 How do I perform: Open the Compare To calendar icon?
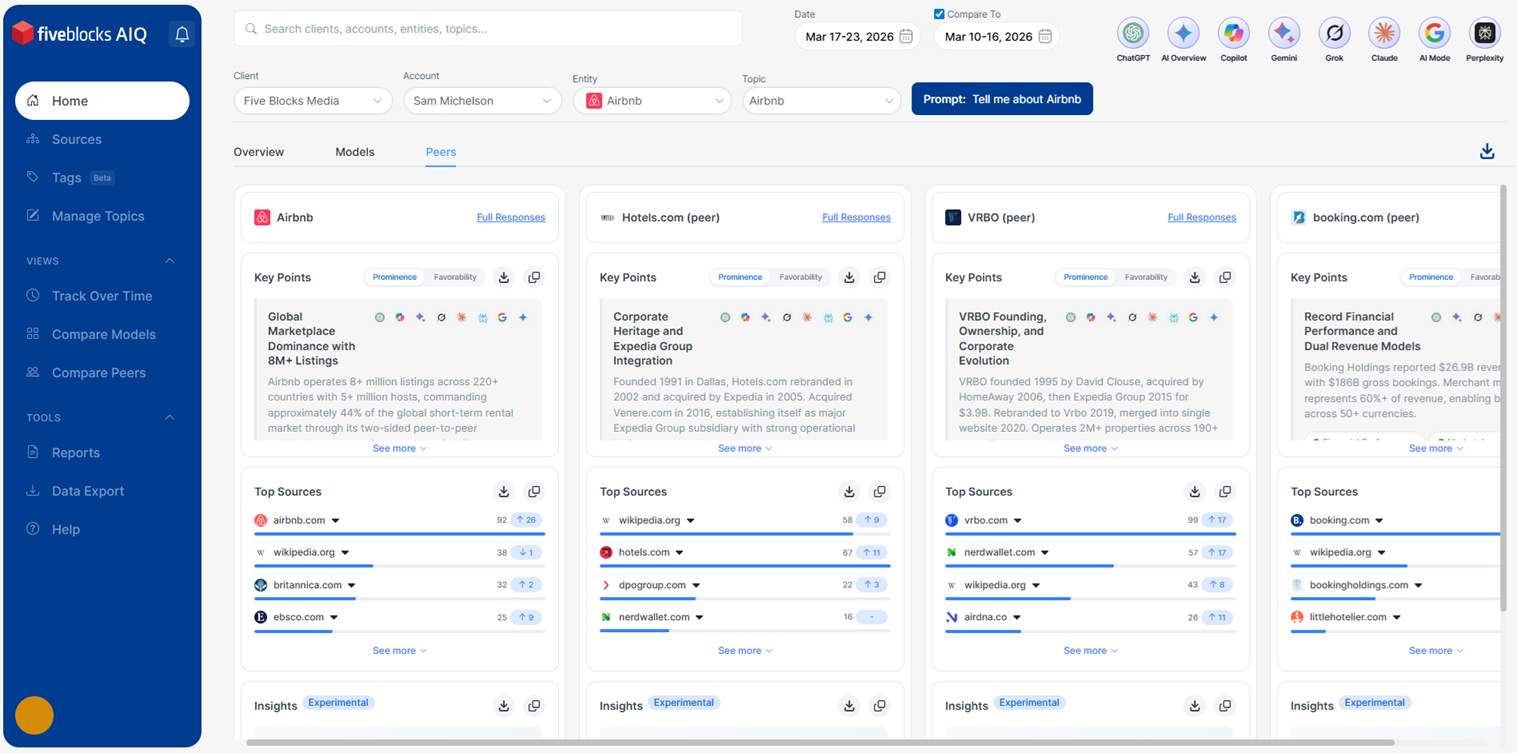[1045, 36]
